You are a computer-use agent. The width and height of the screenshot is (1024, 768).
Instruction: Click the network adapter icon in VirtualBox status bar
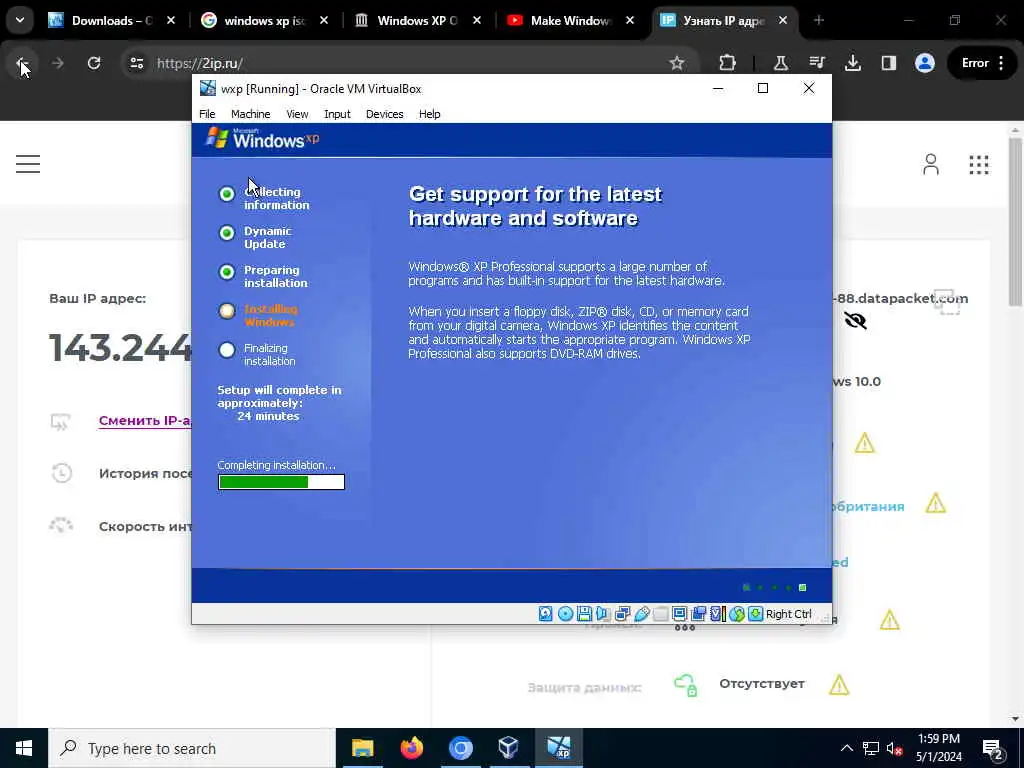[x=622, y=614]
